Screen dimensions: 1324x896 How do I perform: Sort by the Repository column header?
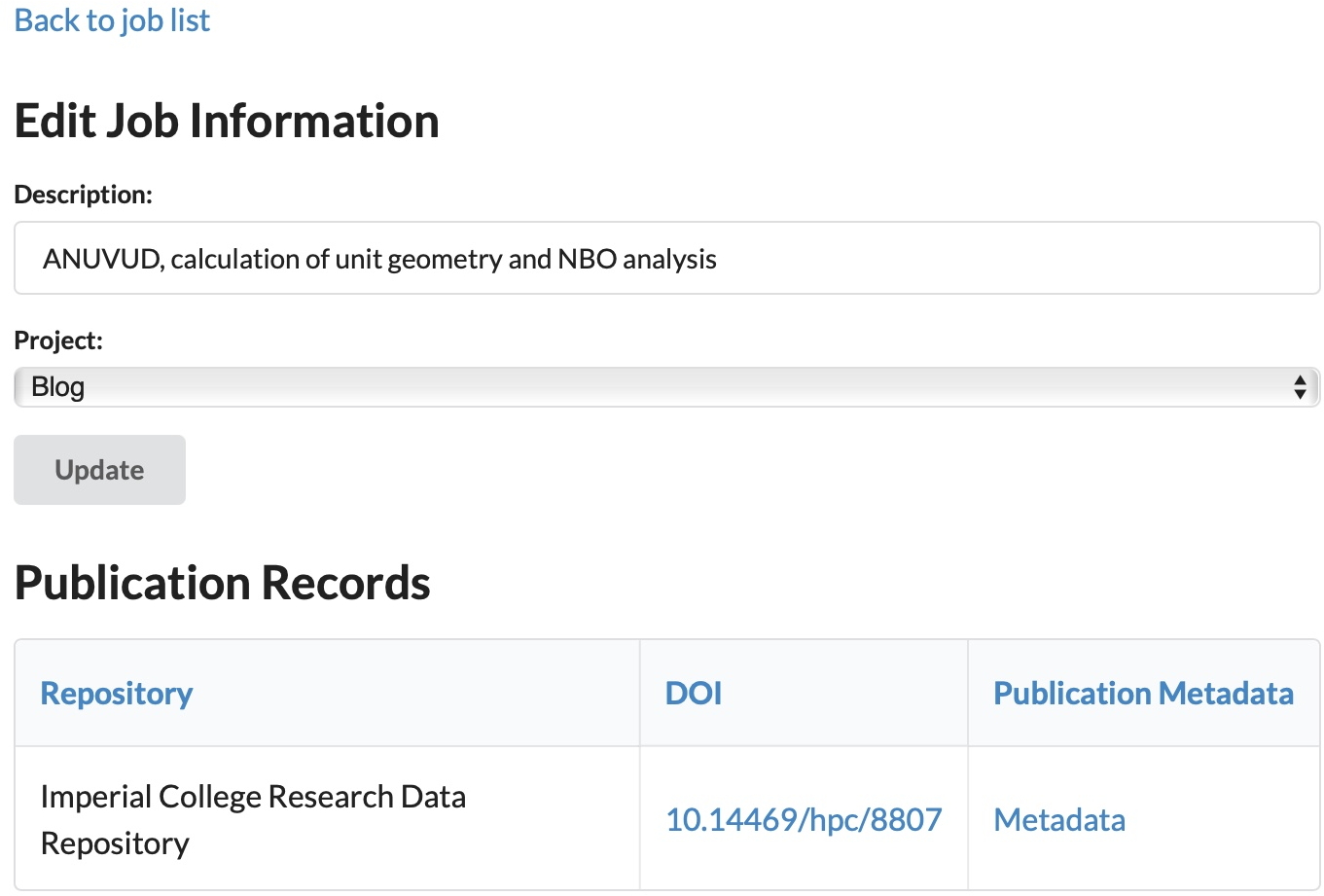point(117,694)
